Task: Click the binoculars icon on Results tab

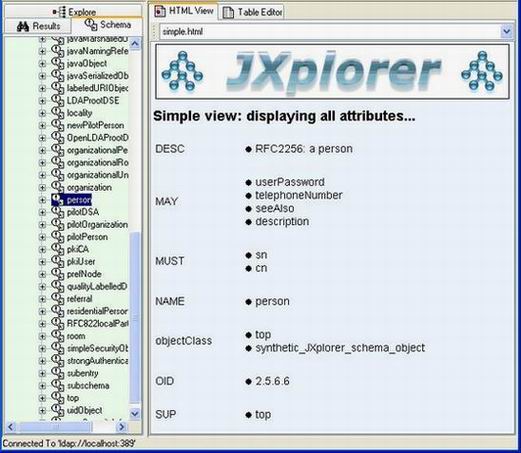Action: 23,26
